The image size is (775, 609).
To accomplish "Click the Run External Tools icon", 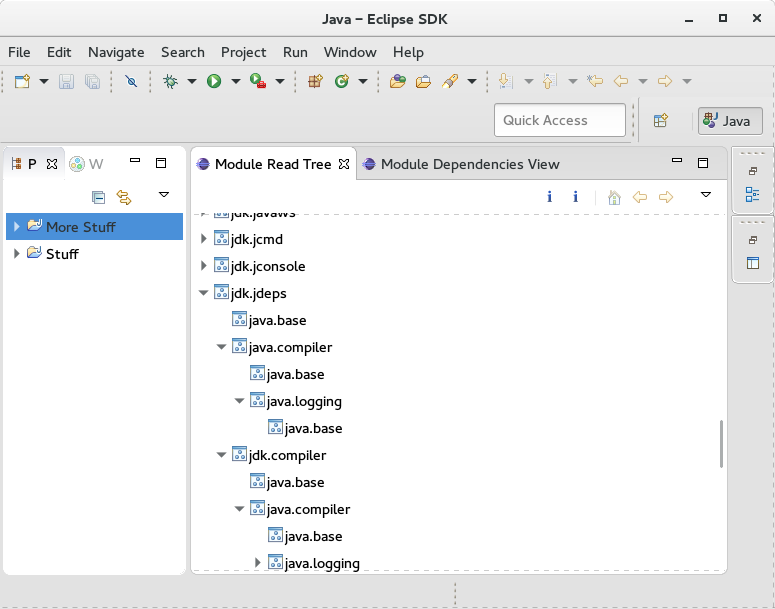I will (258, 81).
